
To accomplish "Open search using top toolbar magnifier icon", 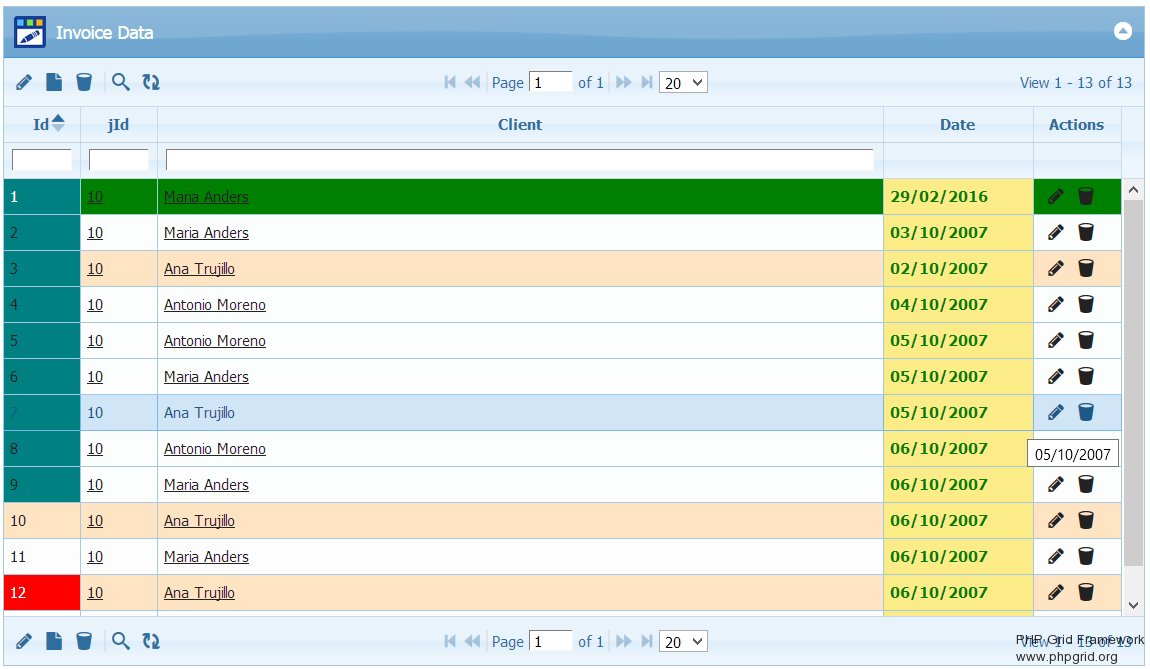I will [121, 82].
